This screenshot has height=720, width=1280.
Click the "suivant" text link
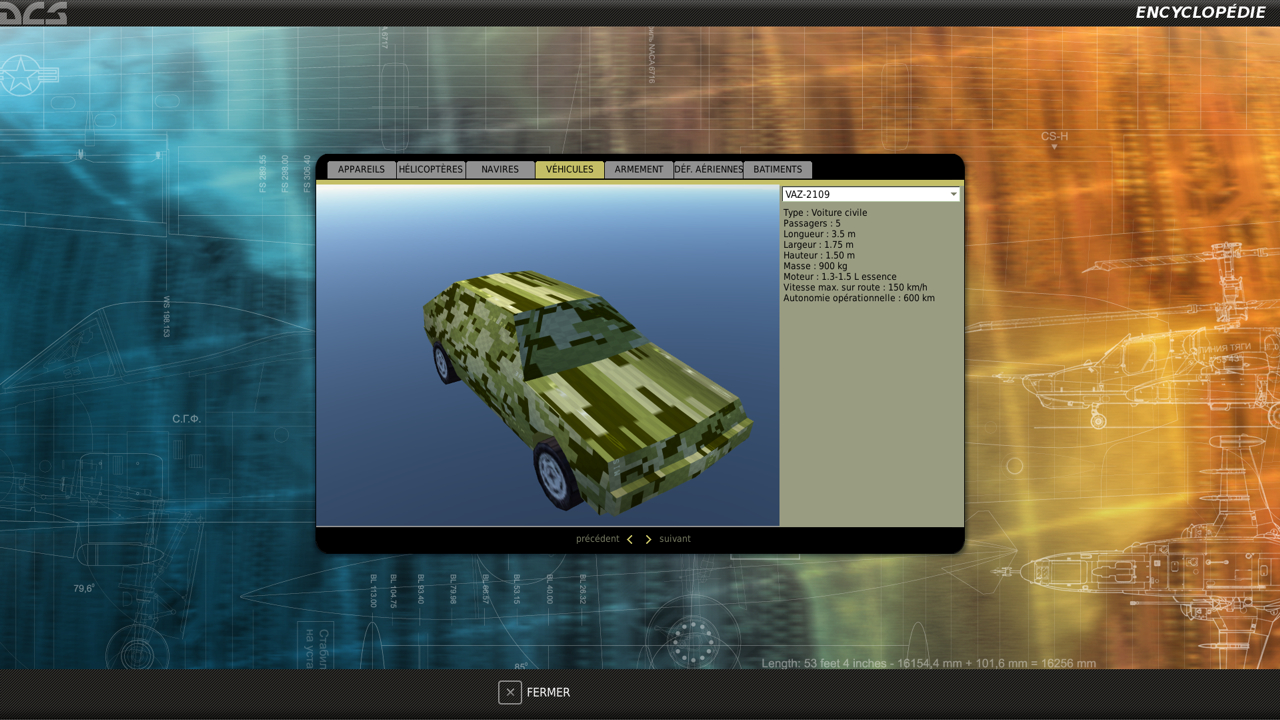click(675, 539)
